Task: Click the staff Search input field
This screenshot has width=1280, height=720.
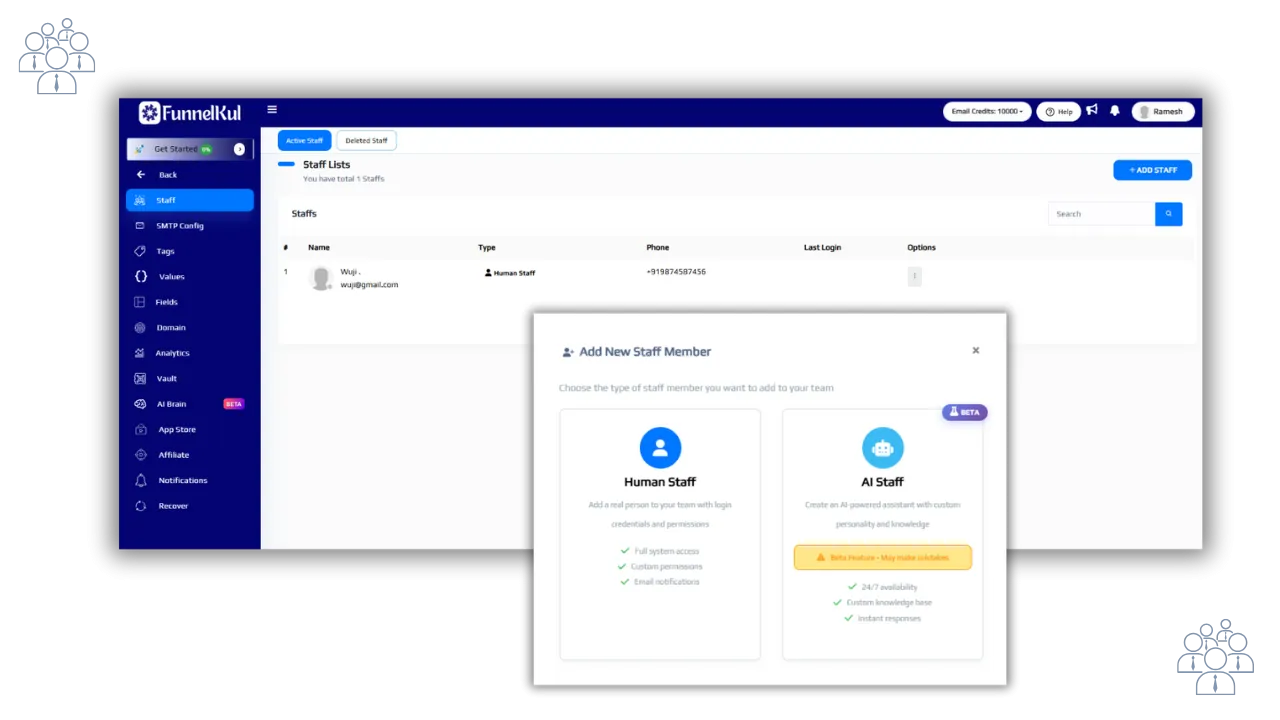Action: point(1101,214)
